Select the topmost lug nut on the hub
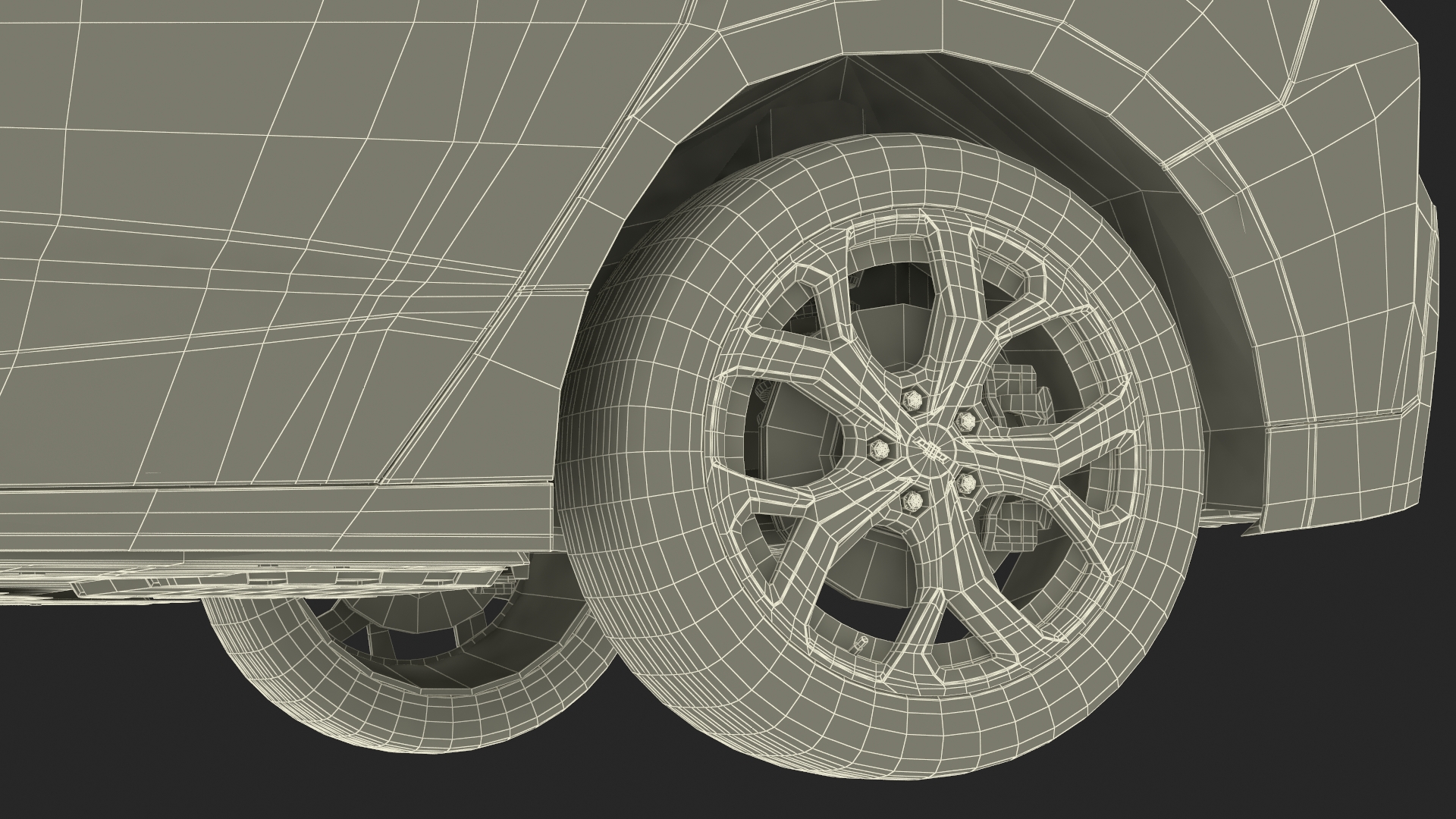The width and height of the screenshot is (1456, 819). click(x=912, y=399)
